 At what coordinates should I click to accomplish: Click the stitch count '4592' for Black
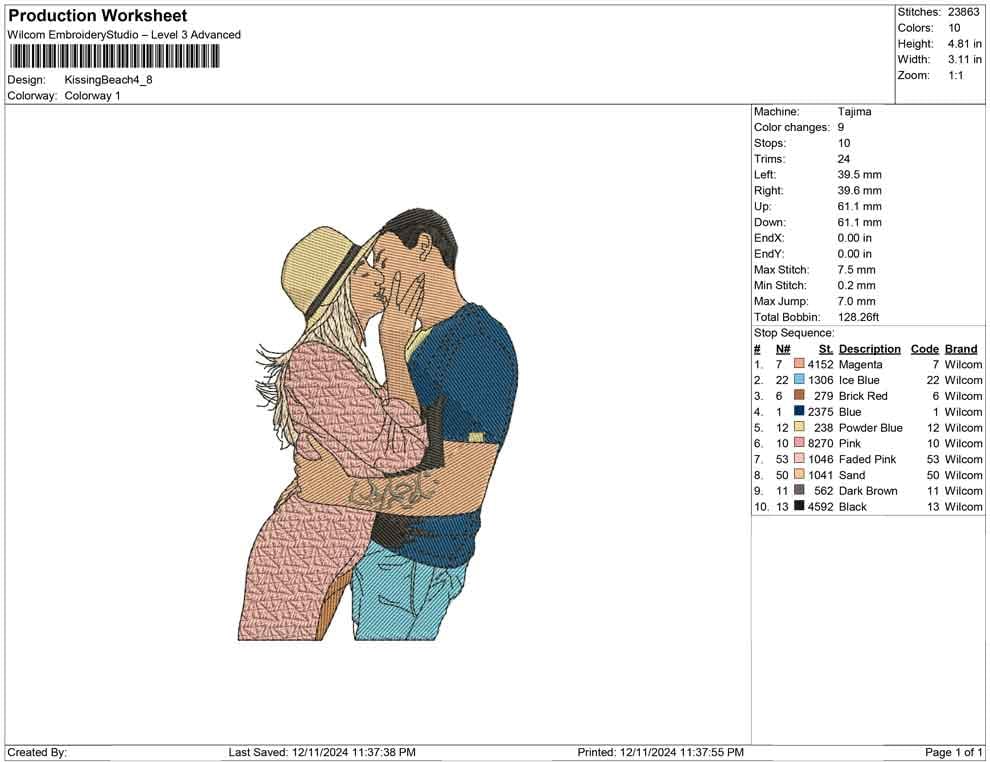tap(820, 506)
